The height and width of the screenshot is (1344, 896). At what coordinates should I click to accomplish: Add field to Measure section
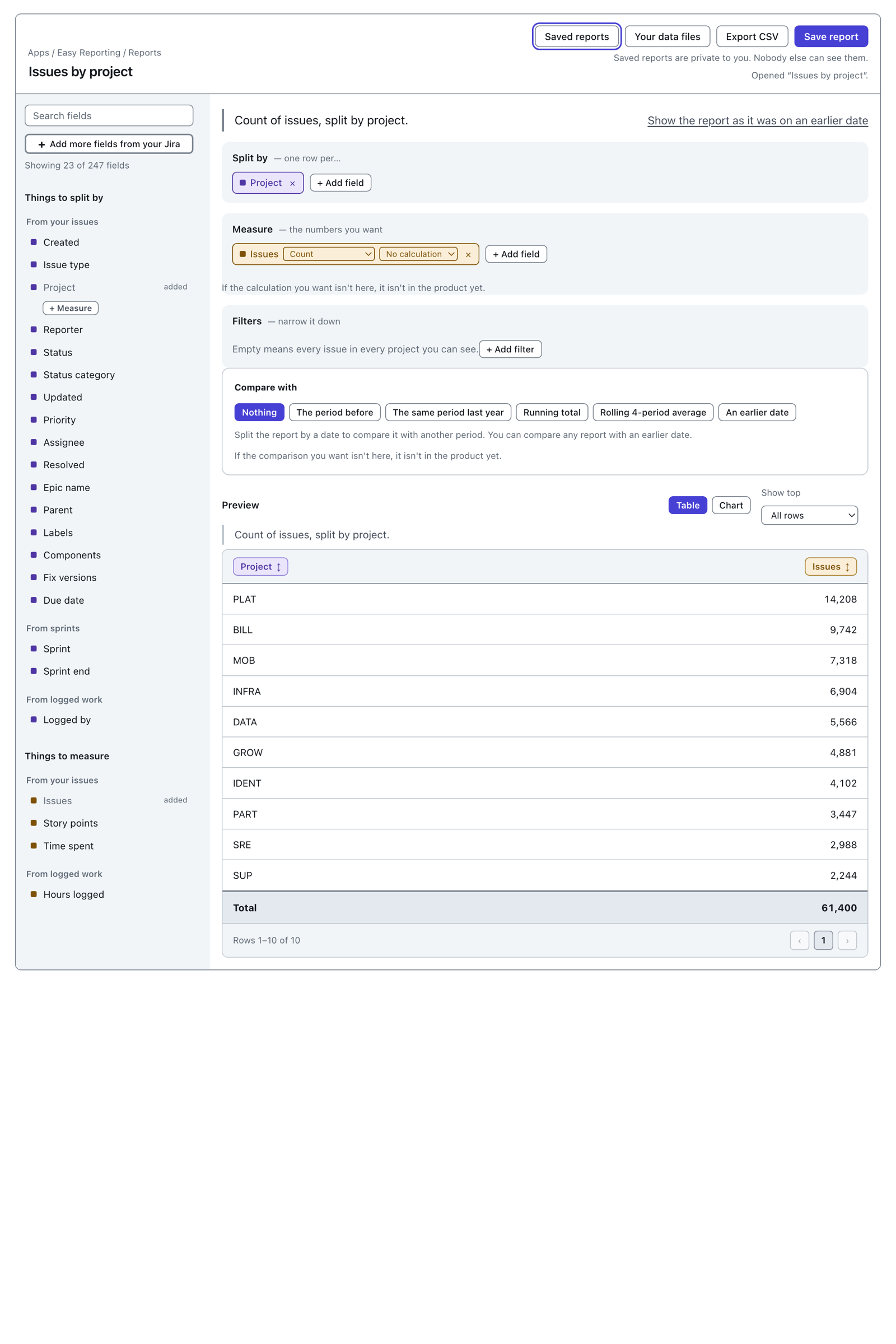[516, 254]
